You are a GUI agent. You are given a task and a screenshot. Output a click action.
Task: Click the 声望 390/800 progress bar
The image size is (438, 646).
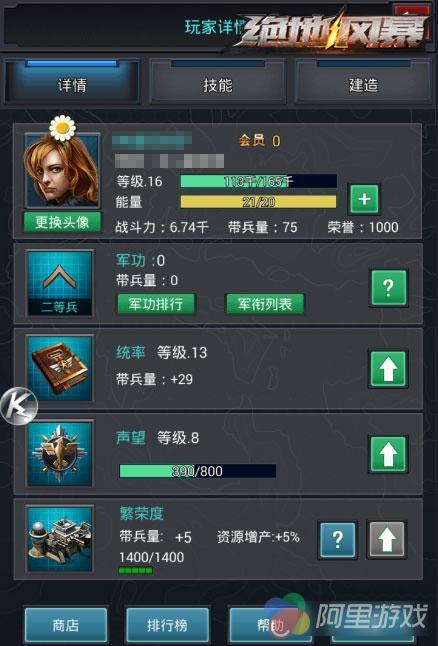coord(198,471)
